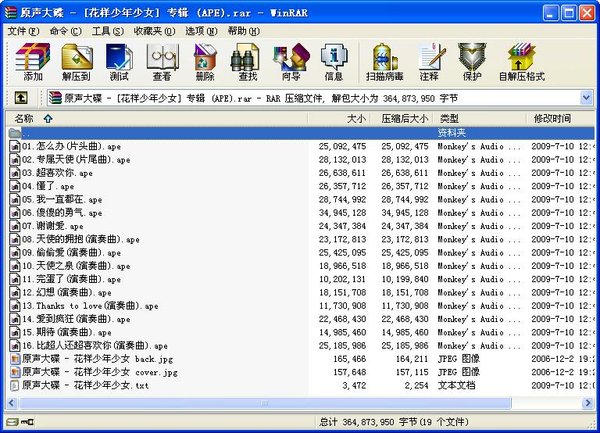Select file 14.爱到疯狂(演奏曲).ape

[76, 319]
